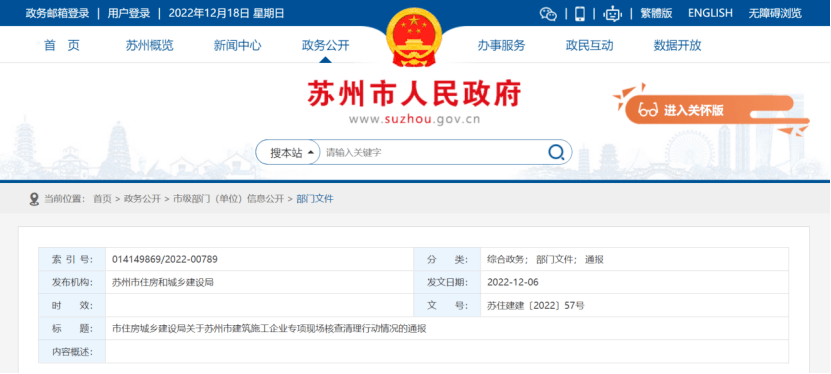Open 无障碍浏览 accessibility mode
The height and width of the screenshot is (374, 831).
point(775,13)
